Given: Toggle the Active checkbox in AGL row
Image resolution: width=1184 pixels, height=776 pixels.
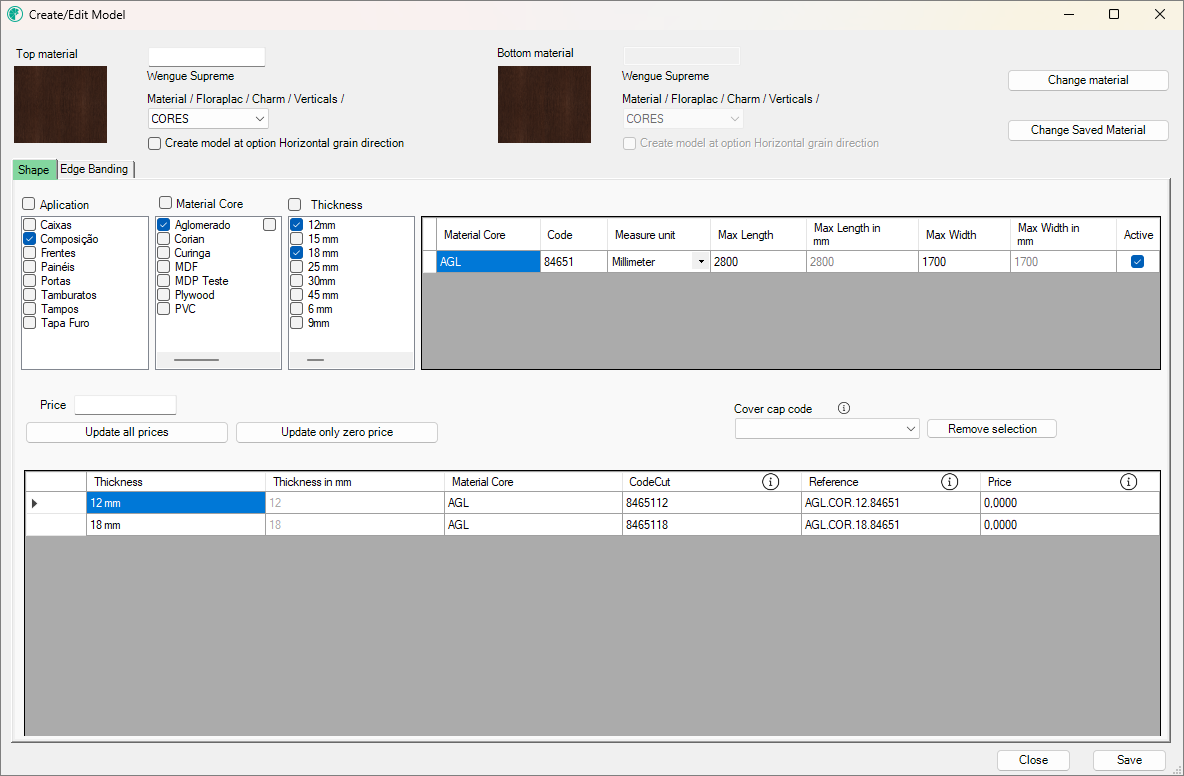Looking at the screenshot, I should click(x=1137, y=262).
